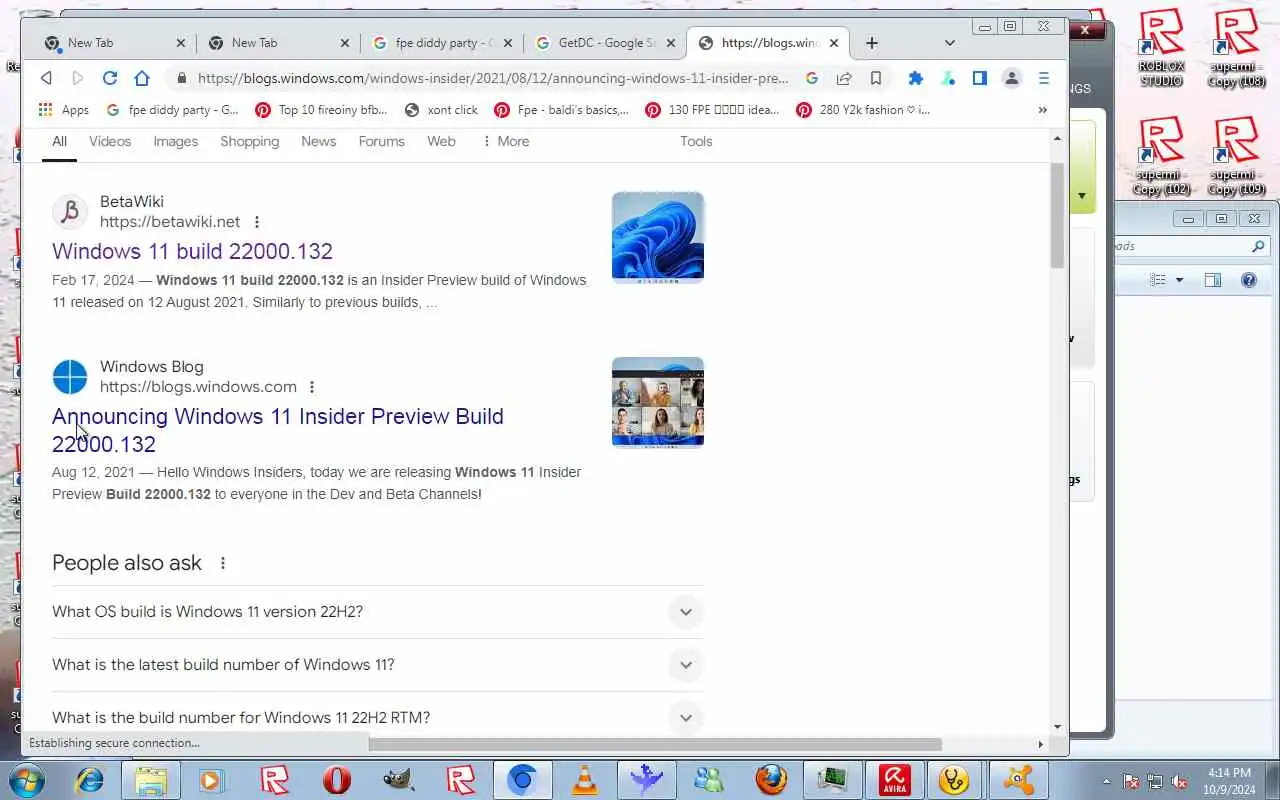Open GIMP from the taskbar
This screenshot has height=800, width=1280.
coord(399,779)
